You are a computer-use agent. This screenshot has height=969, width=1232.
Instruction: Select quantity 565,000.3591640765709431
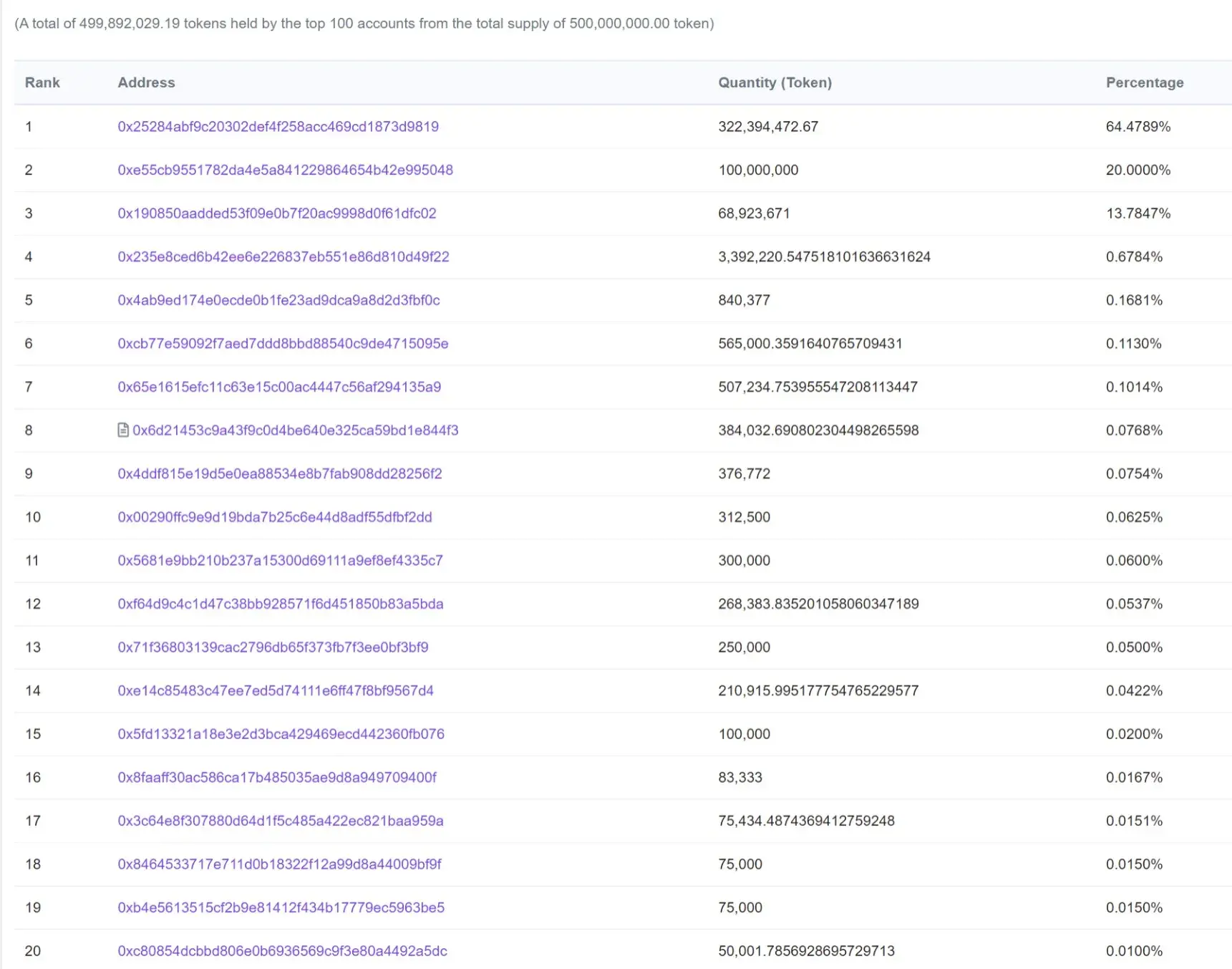[x=810, y=343]
